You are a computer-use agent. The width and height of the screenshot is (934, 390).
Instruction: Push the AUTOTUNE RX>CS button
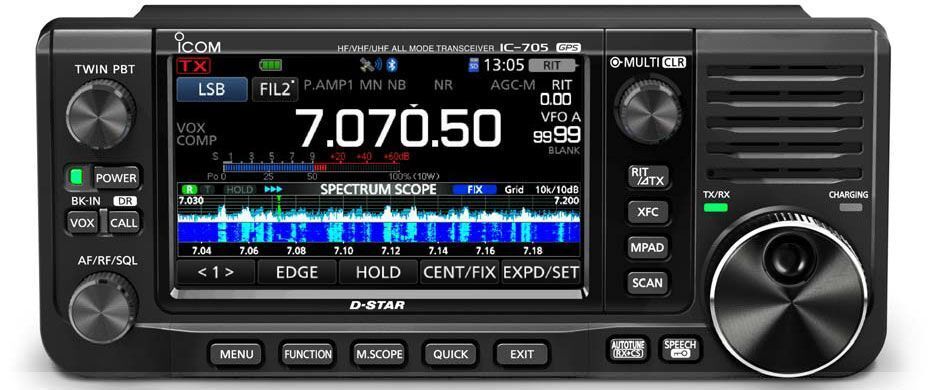pyautogui.click(x=628, y=349)
